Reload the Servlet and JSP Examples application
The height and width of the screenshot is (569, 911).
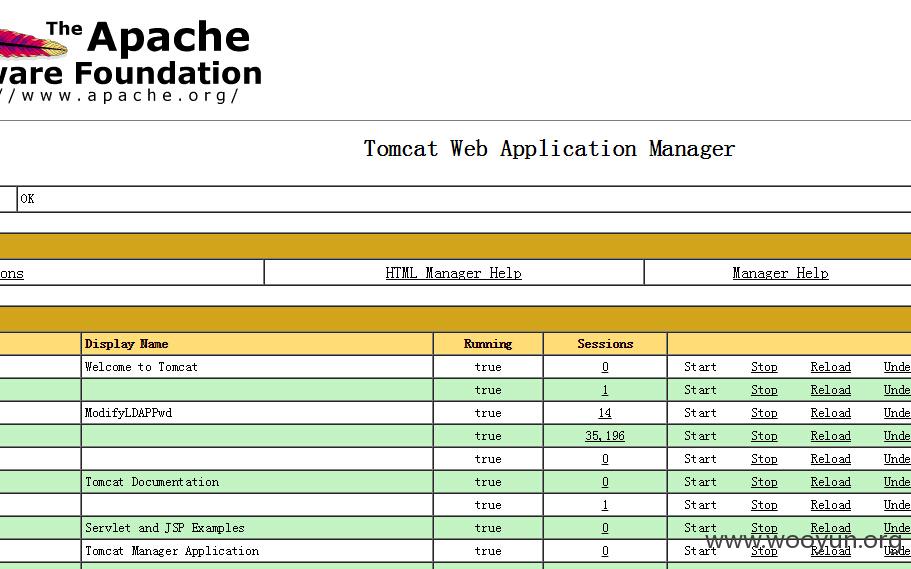coord(831,528)
